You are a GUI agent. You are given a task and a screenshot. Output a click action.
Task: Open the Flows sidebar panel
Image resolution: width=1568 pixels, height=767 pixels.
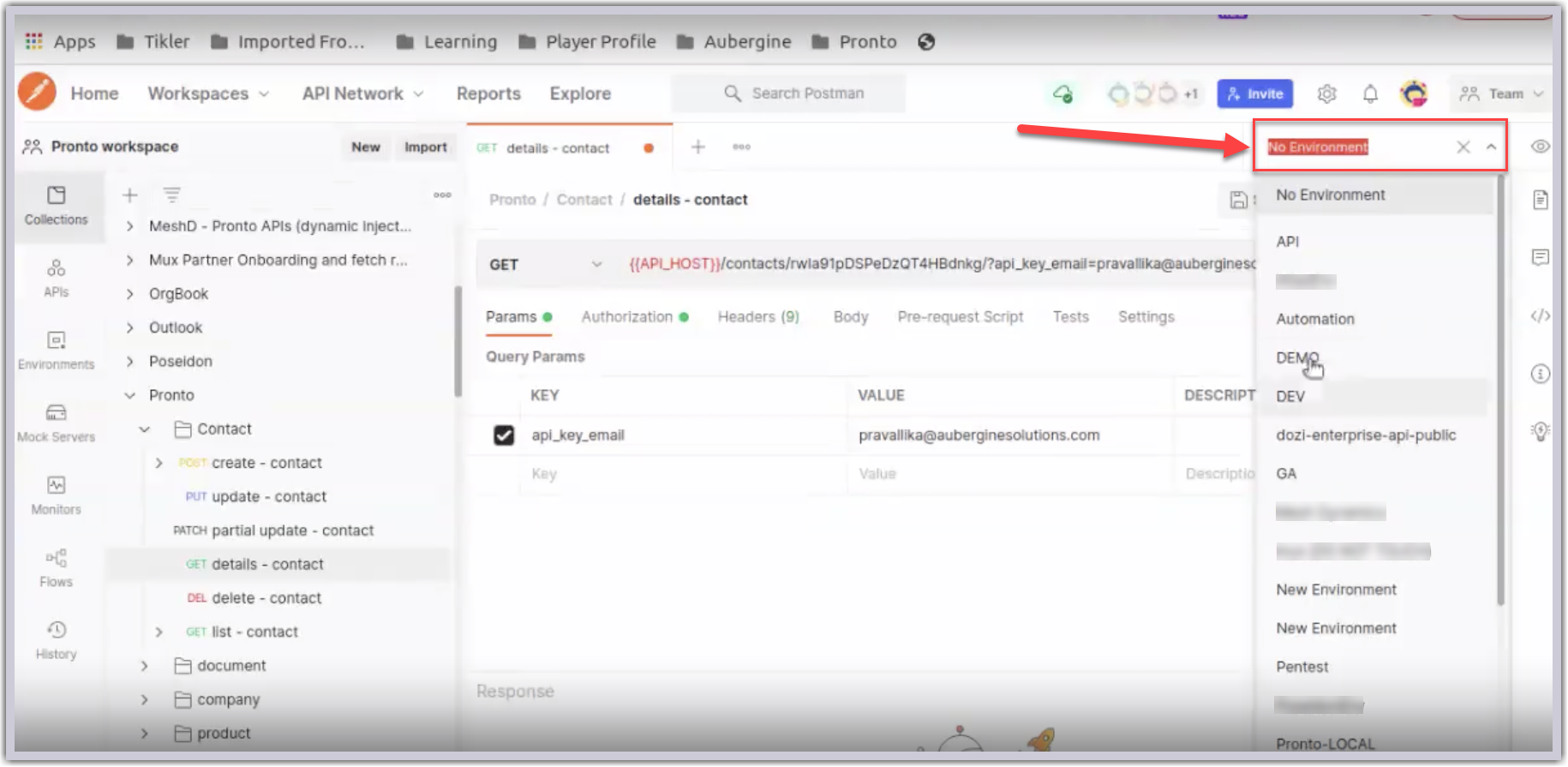(57, 568)
